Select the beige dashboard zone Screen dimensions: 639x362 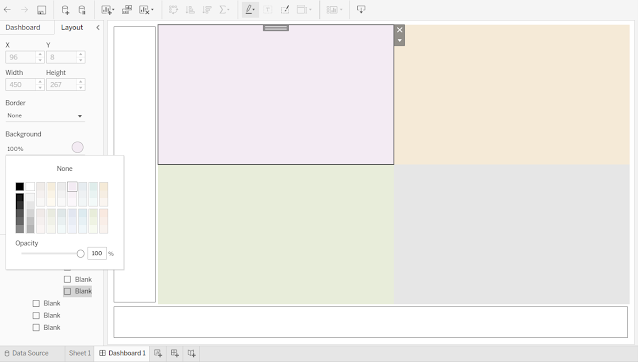click(512, 95)
